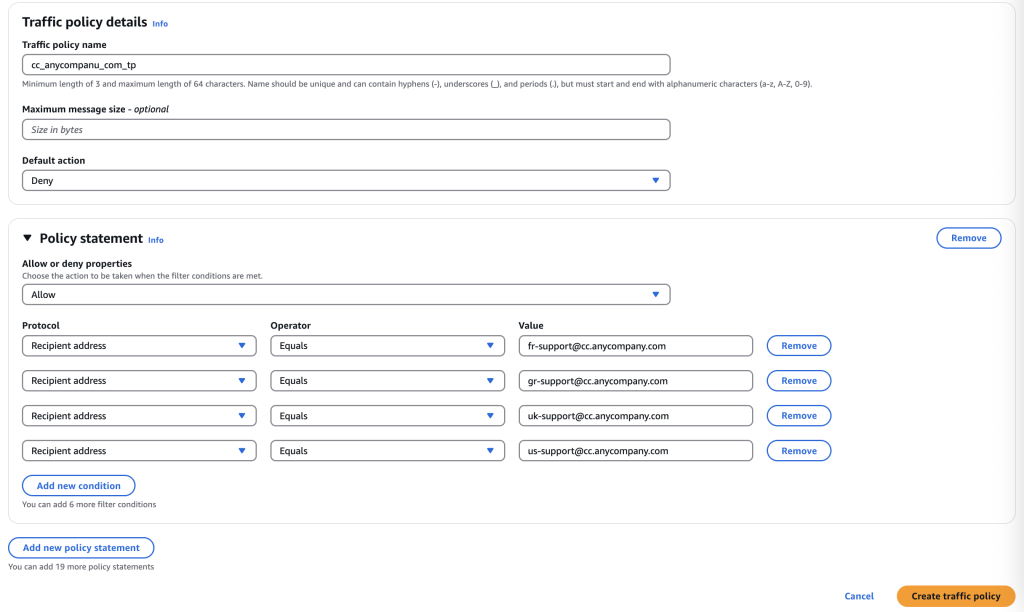Open Protocol dropdown for uk-support row
This screenshot has height=612, width=1024.
tap(138, 416)
